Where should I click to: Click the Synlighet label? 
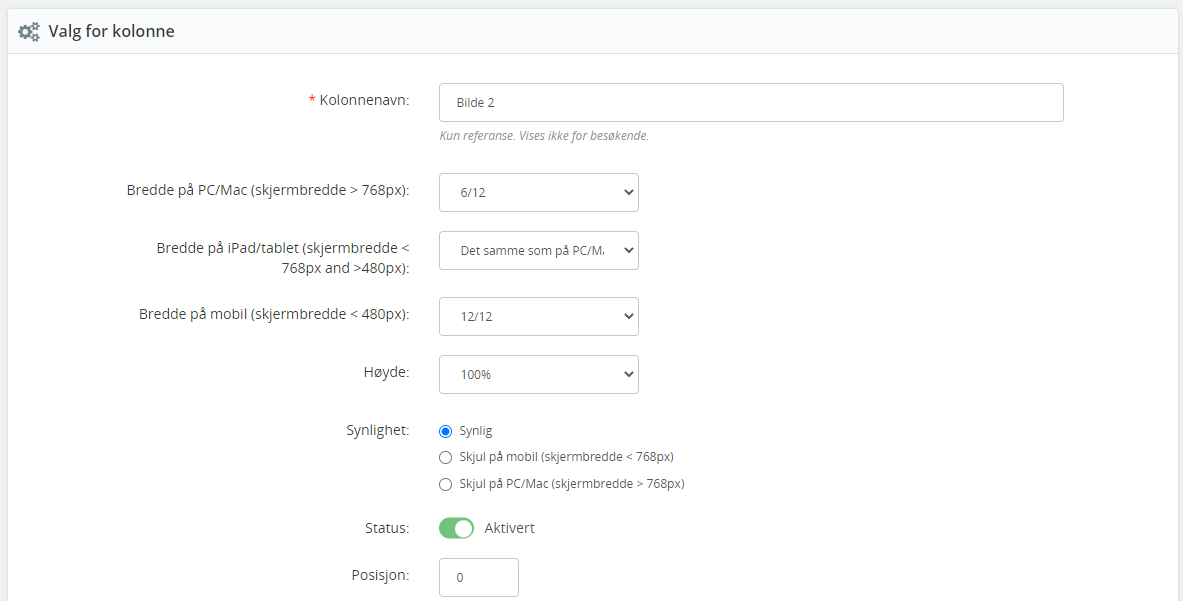(377, 431)
